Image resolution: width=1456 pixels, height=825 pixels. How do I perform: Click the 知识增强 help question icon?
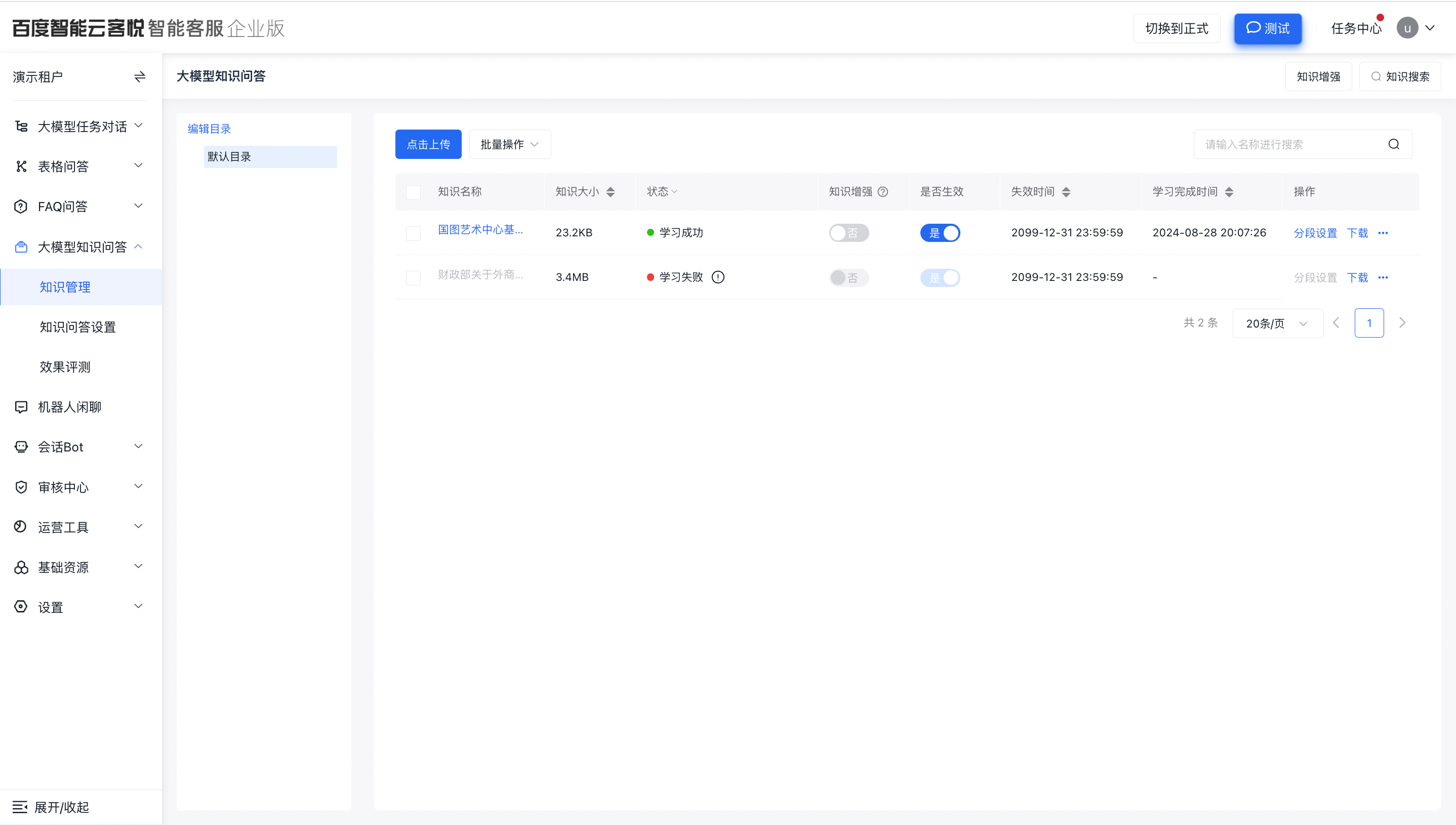882,191
